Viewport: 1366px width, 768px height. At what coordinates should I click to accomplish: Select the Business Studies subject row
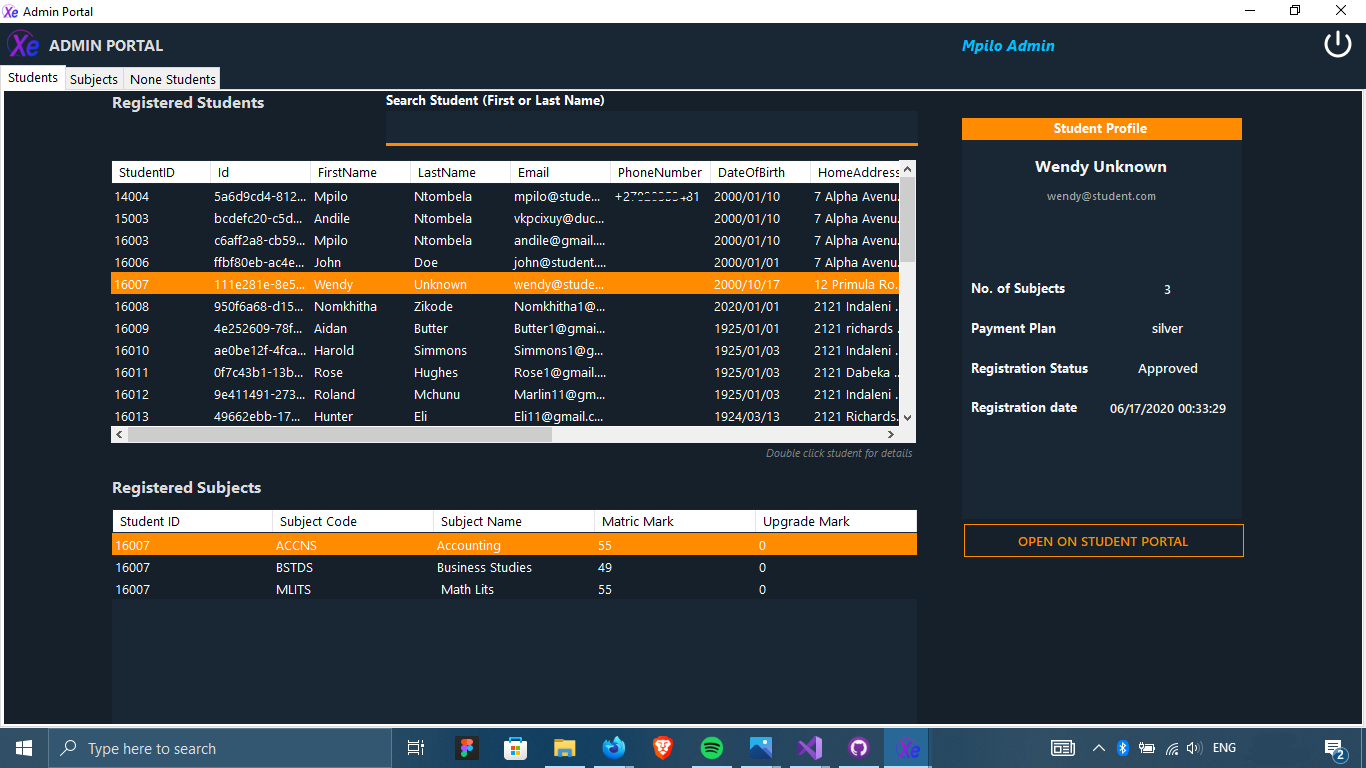click(484, 568)
